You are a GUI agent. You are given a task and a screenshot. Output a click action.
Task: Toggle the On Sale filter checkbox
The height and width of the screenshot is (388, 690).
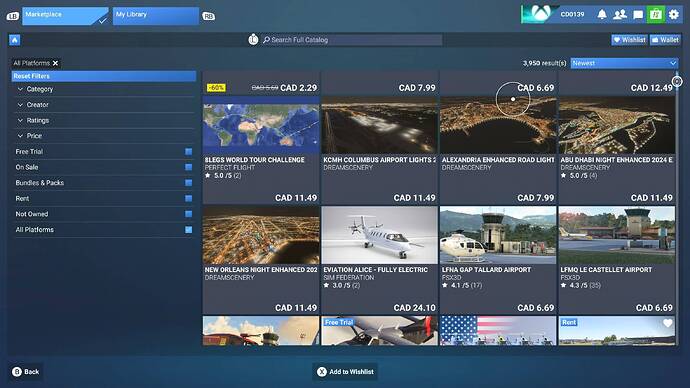pos(188,167)
